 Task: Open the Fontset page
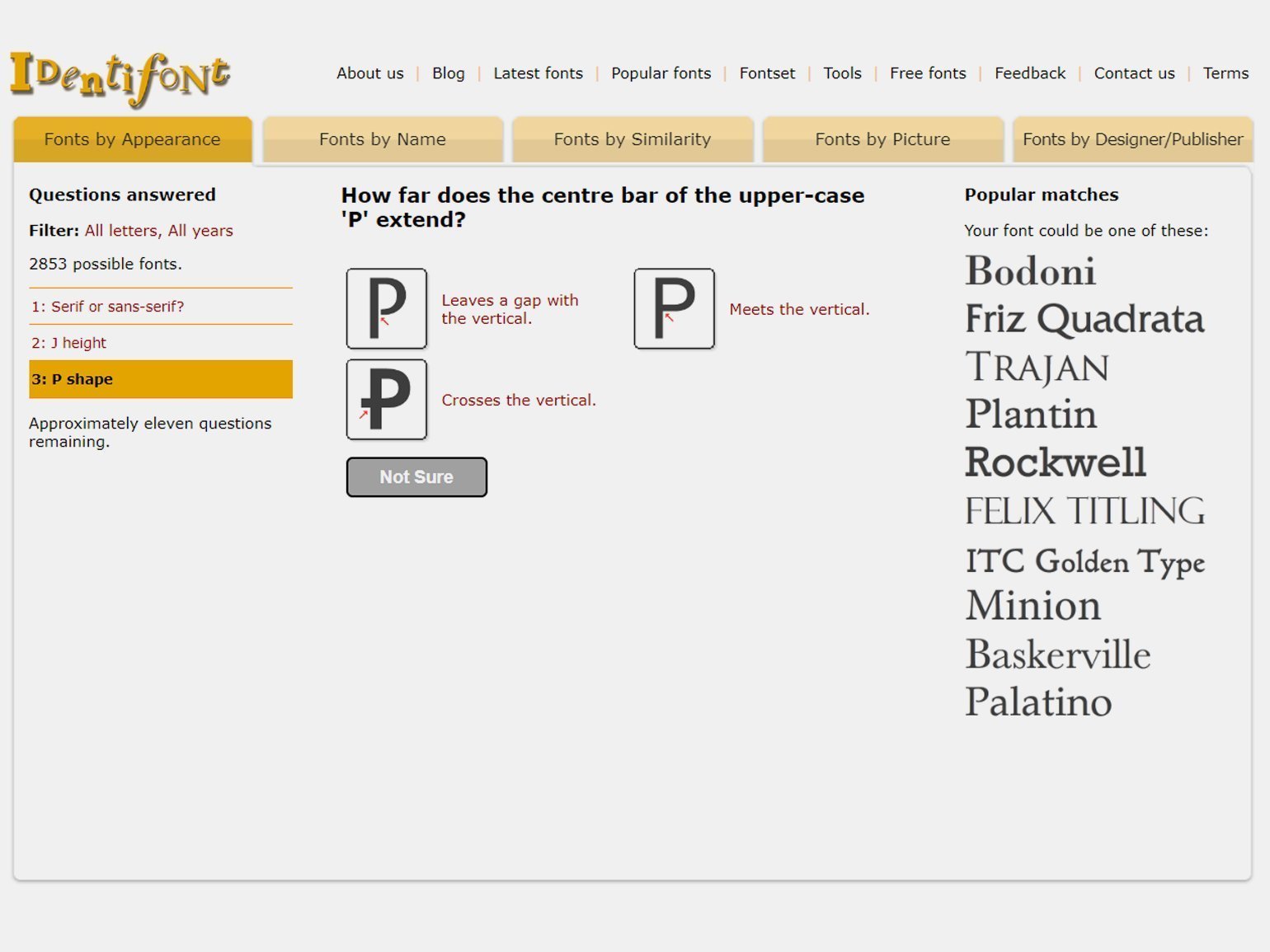point(767,73)
